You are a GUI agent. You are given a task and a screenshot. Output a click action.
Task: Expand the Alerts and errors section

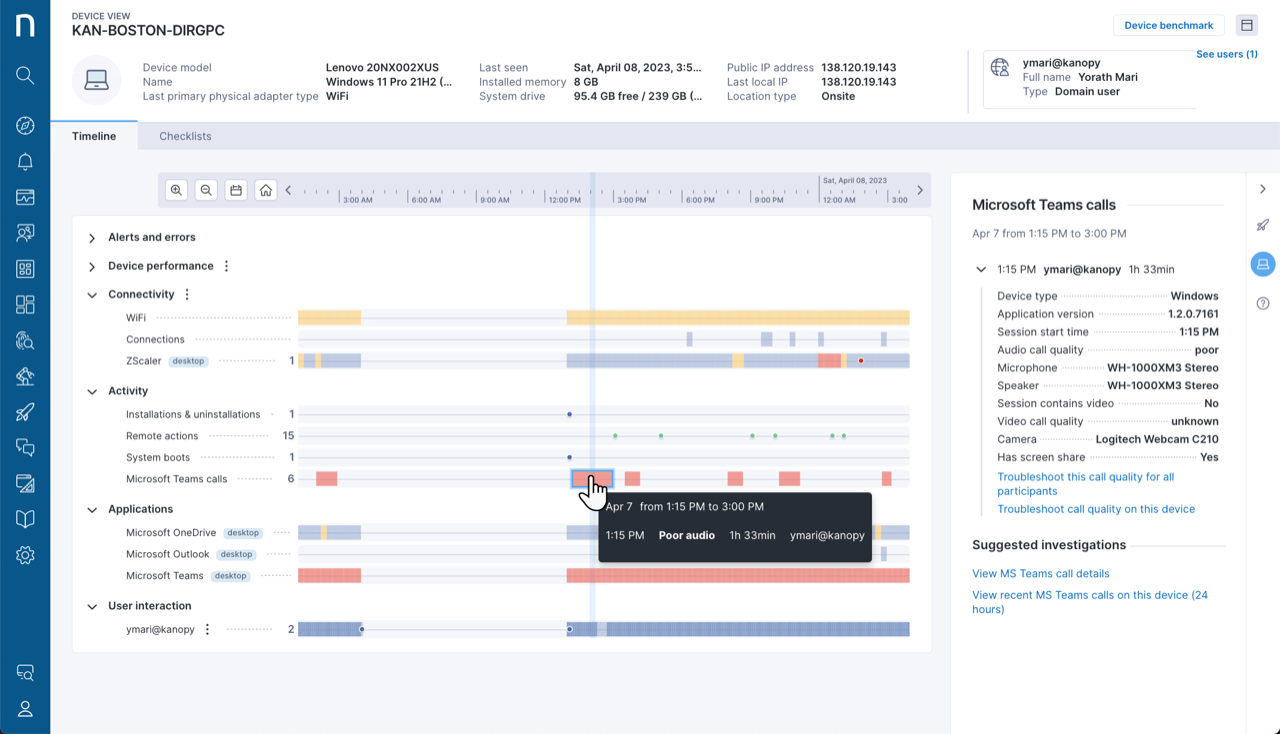point(92,238)
